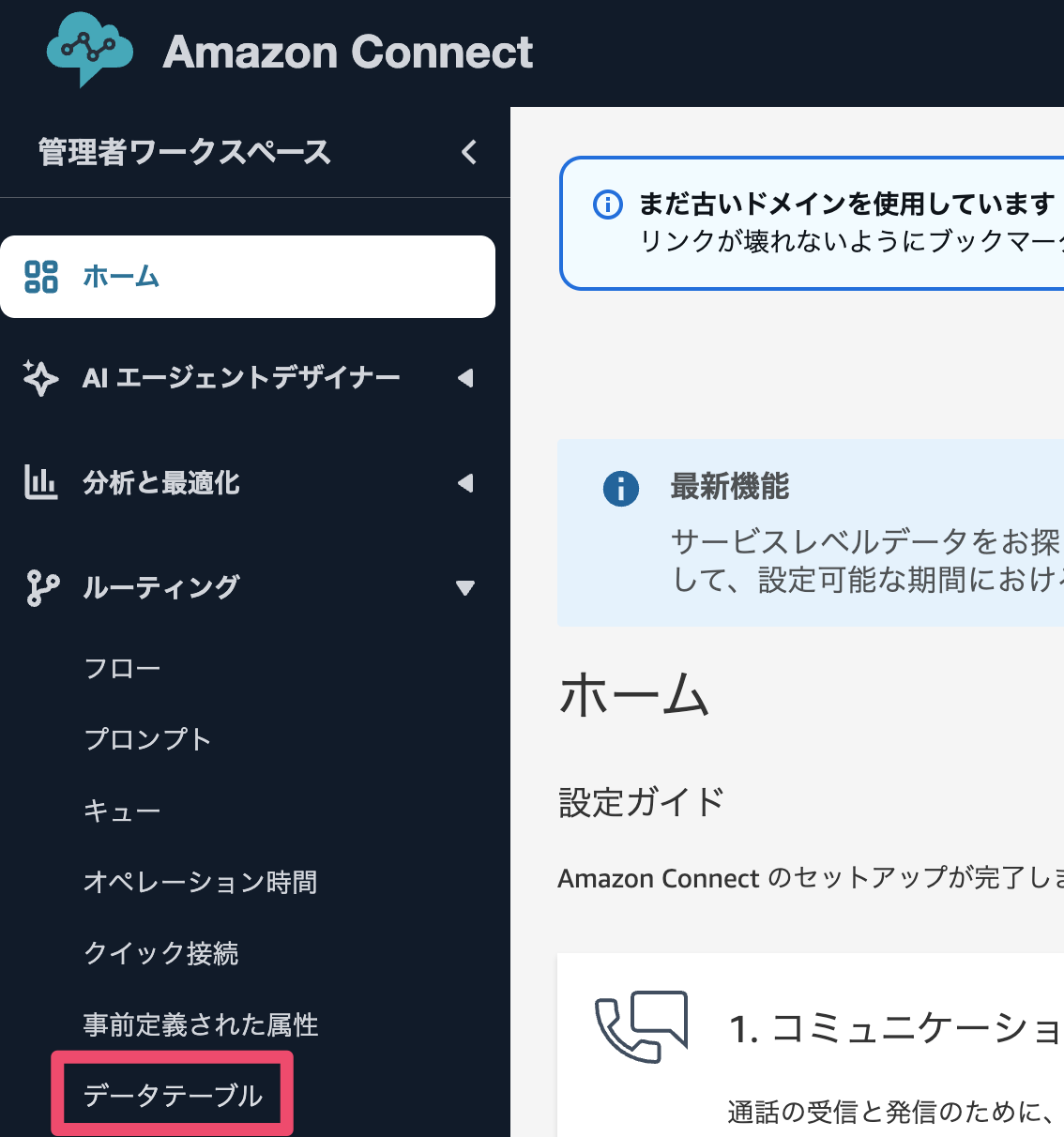Open プロンプト in the routing menu
The width and height of the screenshot is (1064, 1137).
point(147,739)
